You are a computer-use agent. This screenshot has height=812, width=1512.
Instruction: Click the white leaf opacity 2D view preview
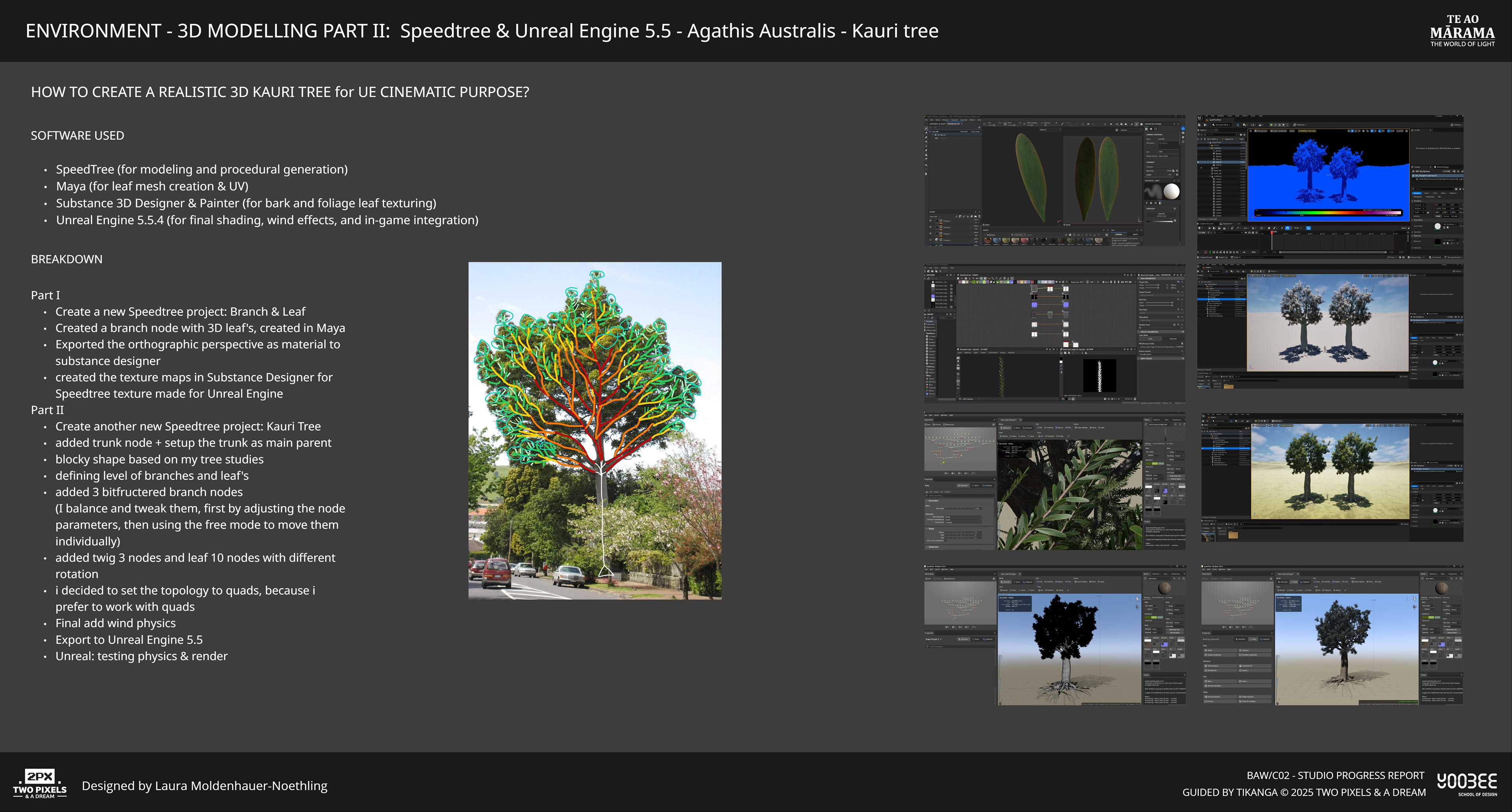pos(1100,376)
